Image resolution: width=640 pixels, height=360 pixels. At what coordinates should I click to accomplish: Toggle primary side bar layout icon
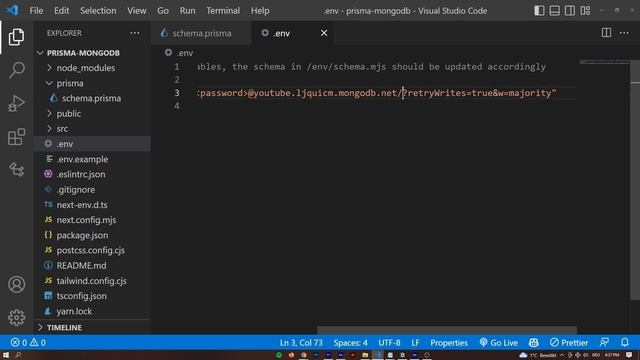pos(539,11)
